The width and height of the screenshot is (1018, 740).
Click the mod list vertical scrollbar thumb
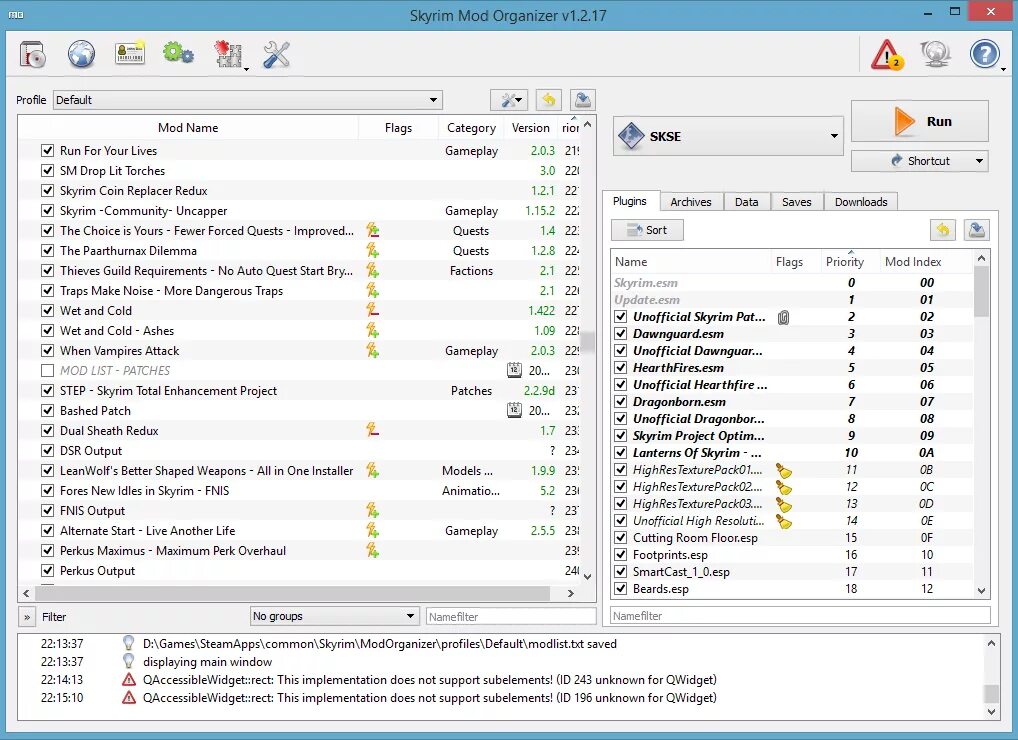click(588, 342)
